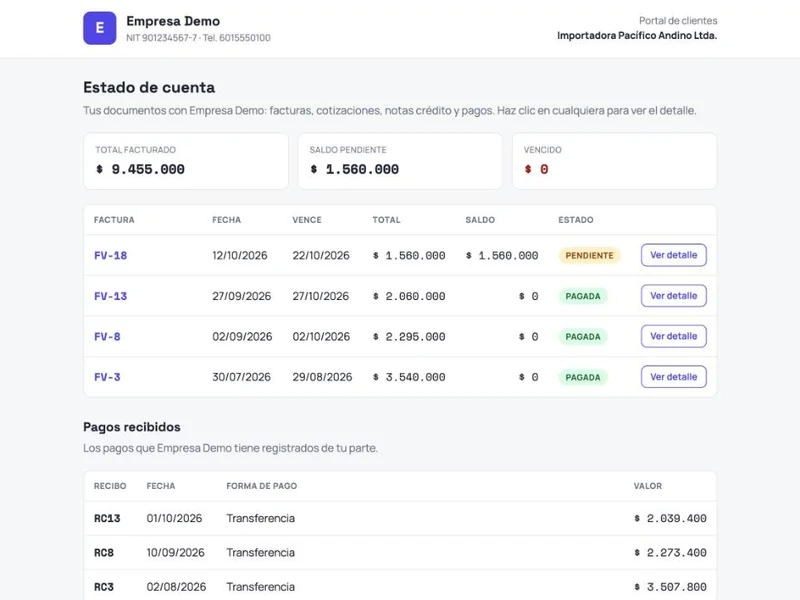Click total $ 3.540.000 for FV-3
The image size is (800, 600).
pos(409,378)
